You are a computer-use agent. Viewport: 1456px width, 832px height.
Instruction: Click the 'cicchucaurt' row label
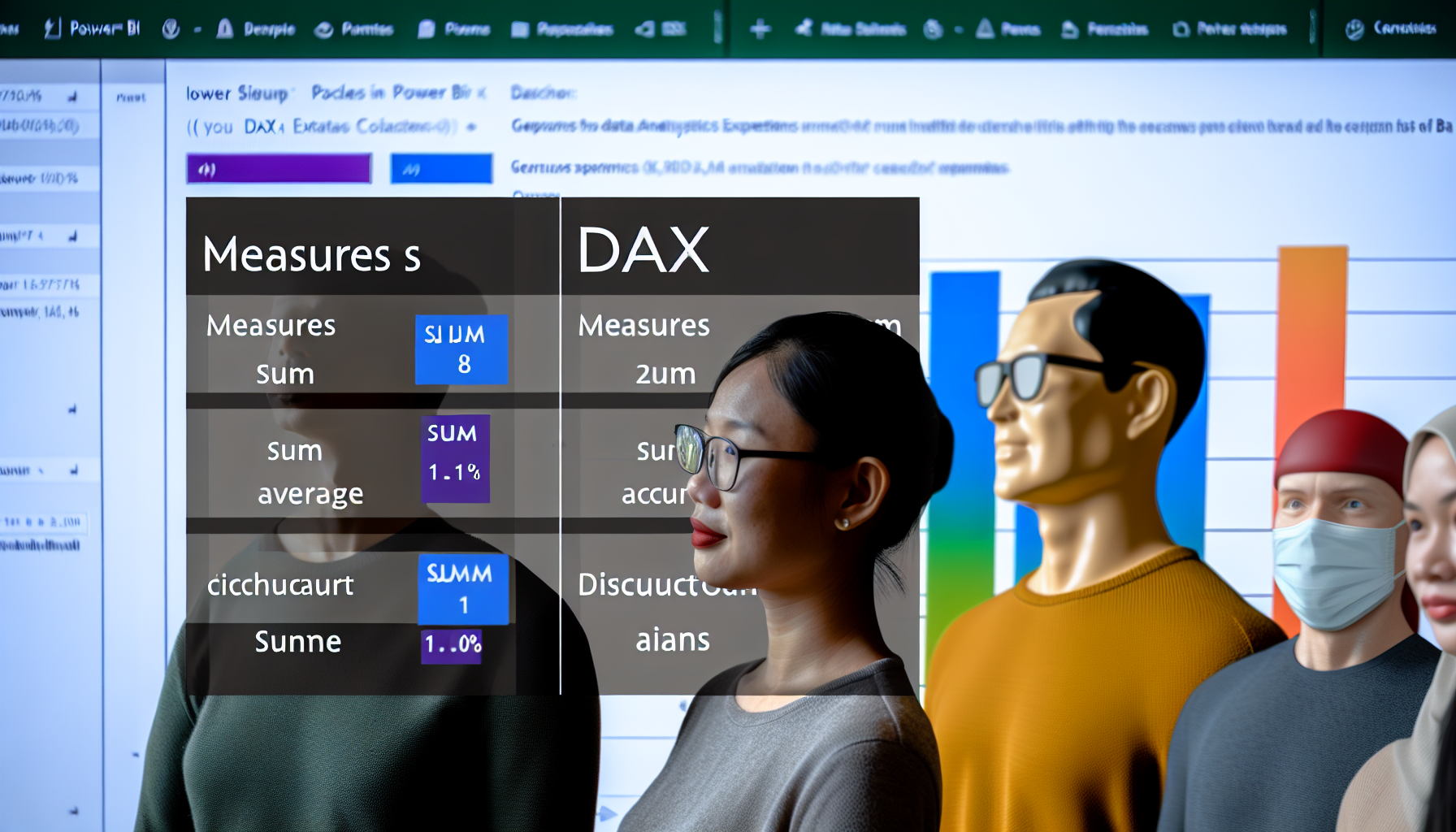(280, 585)
